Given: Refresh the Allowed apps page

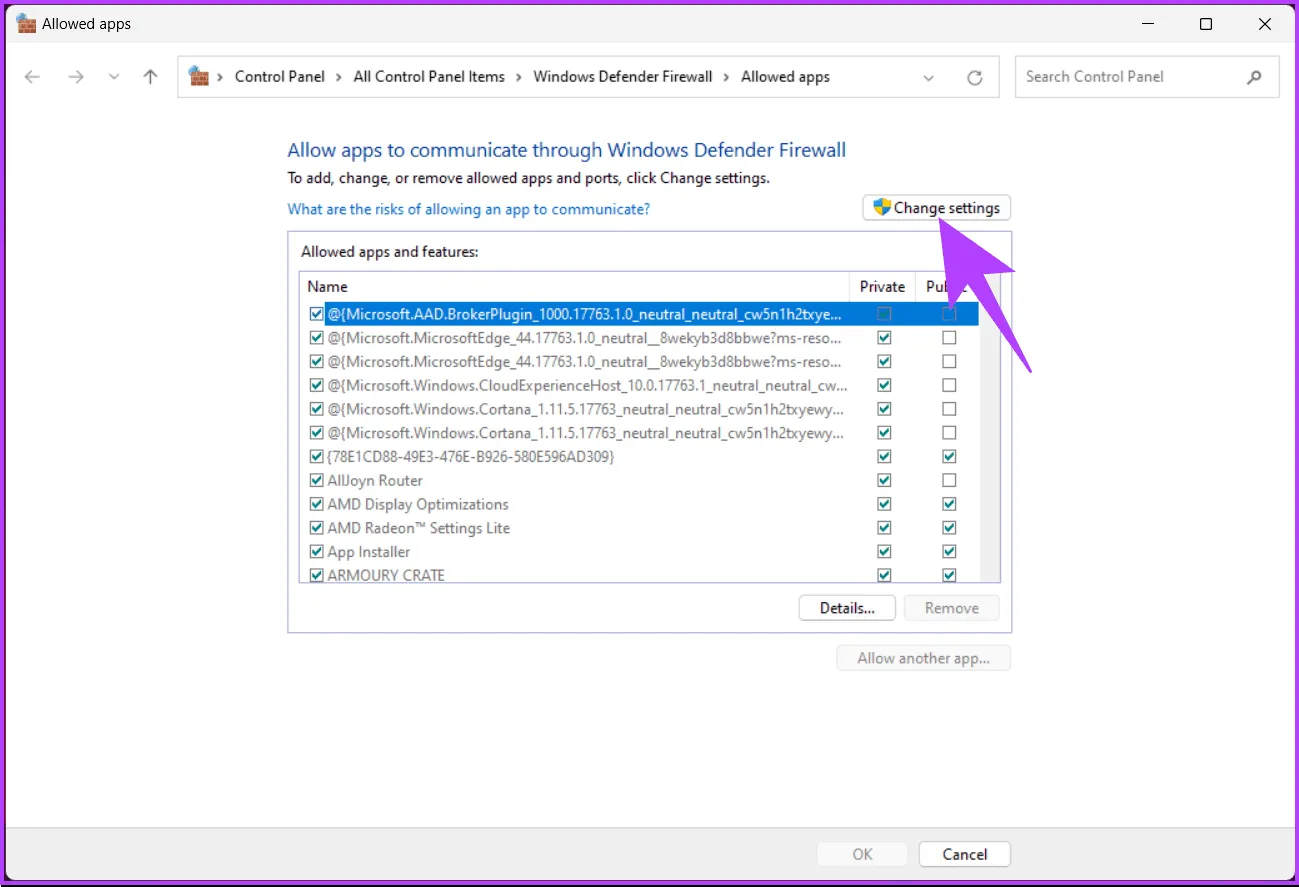Looking at the screenshot, I should (x=974, y=77).
